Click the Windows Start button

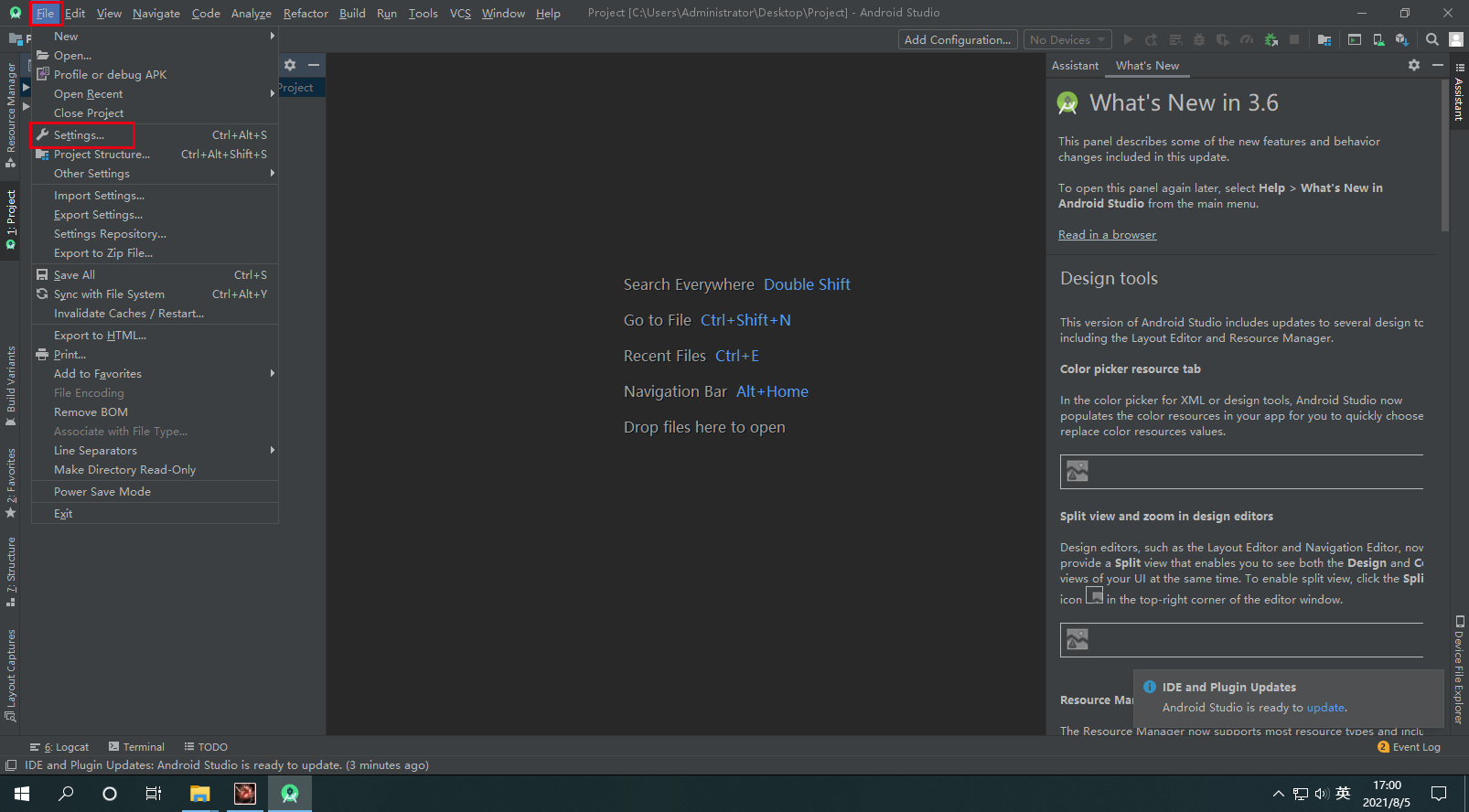(x=22, y=794)
